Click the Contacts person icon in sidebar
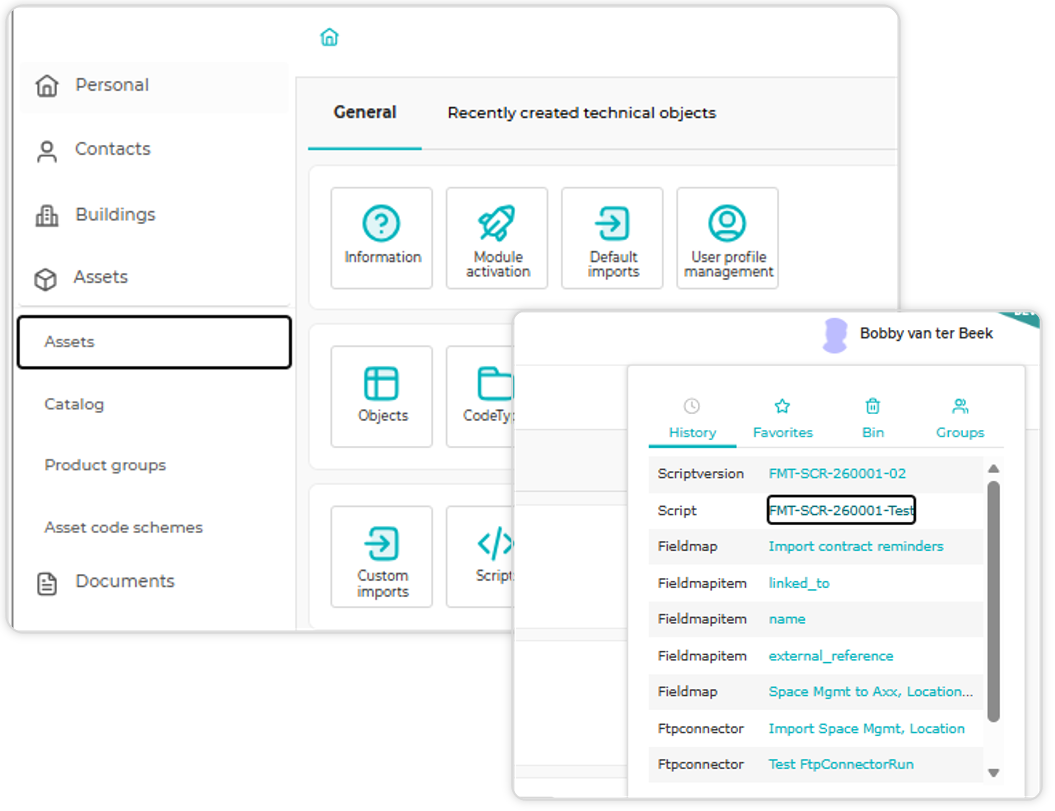This screenshot has width=1055, height=811. point(47,151)
